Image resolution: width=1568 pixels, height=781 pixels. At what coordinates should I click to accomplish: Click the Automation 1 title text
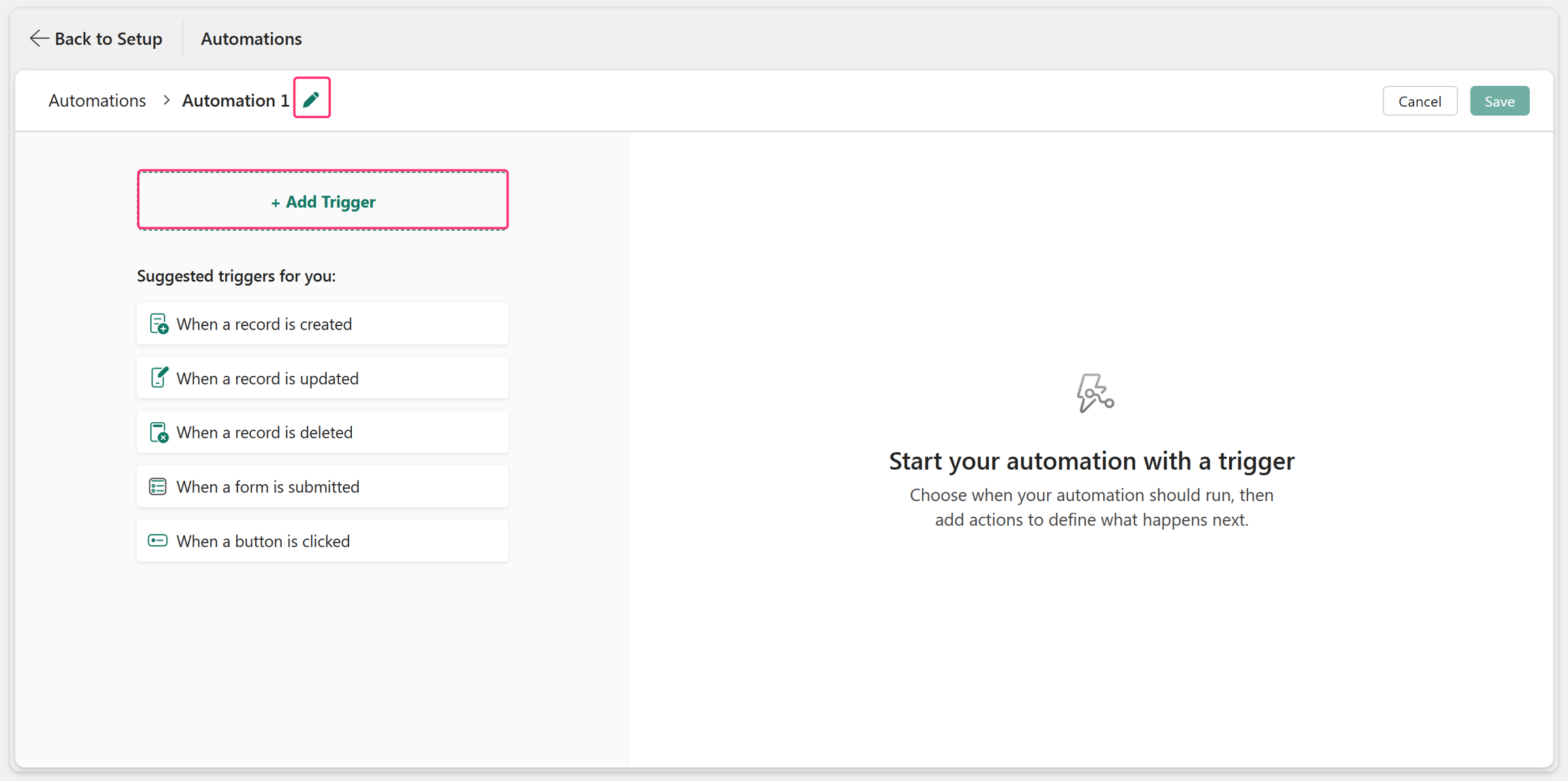pyautogui.click(x=235, y=100)
